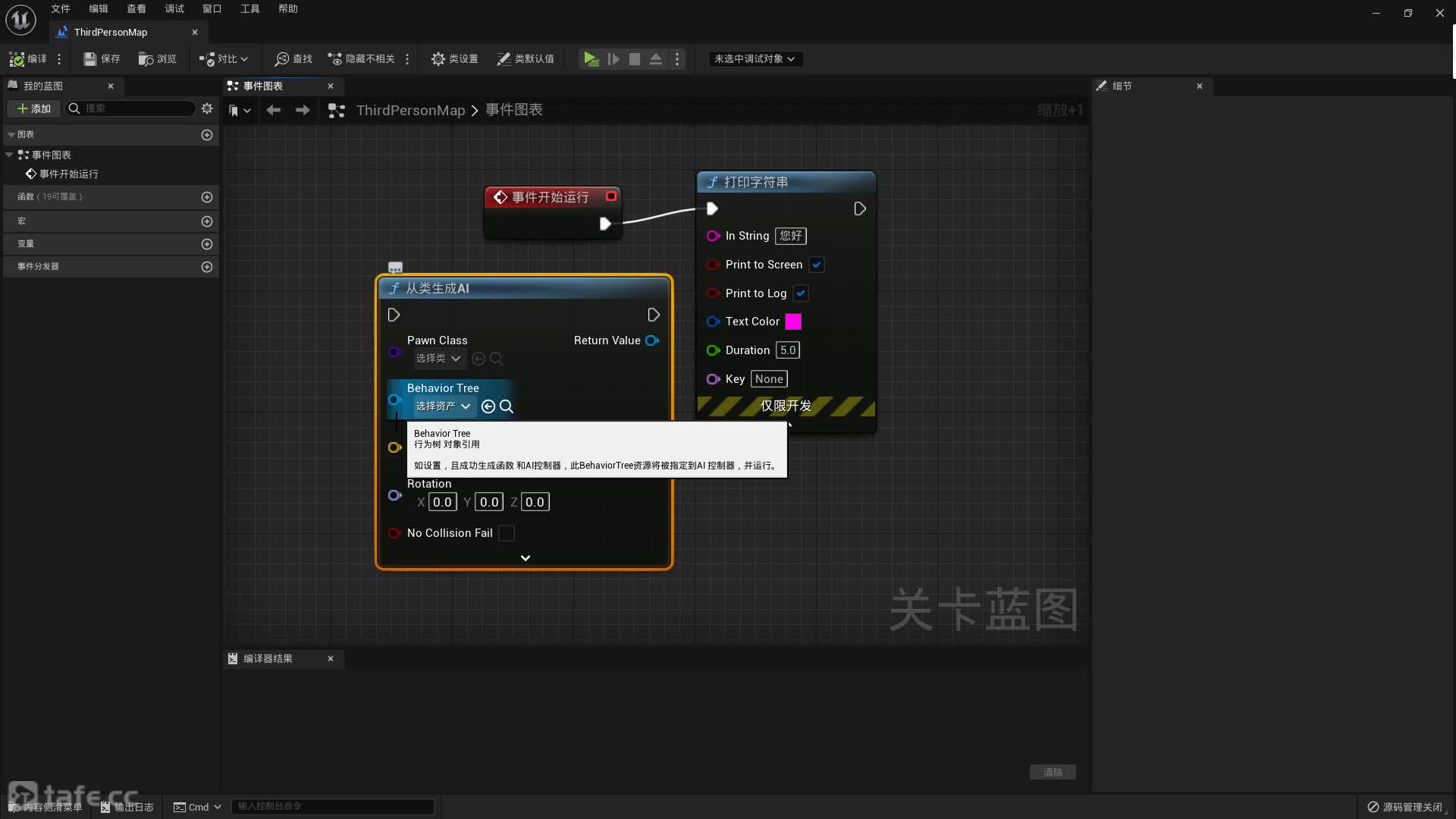1456x819 pixels.
Task: Click Rotation X value field
Action: [x=442, y=502]
